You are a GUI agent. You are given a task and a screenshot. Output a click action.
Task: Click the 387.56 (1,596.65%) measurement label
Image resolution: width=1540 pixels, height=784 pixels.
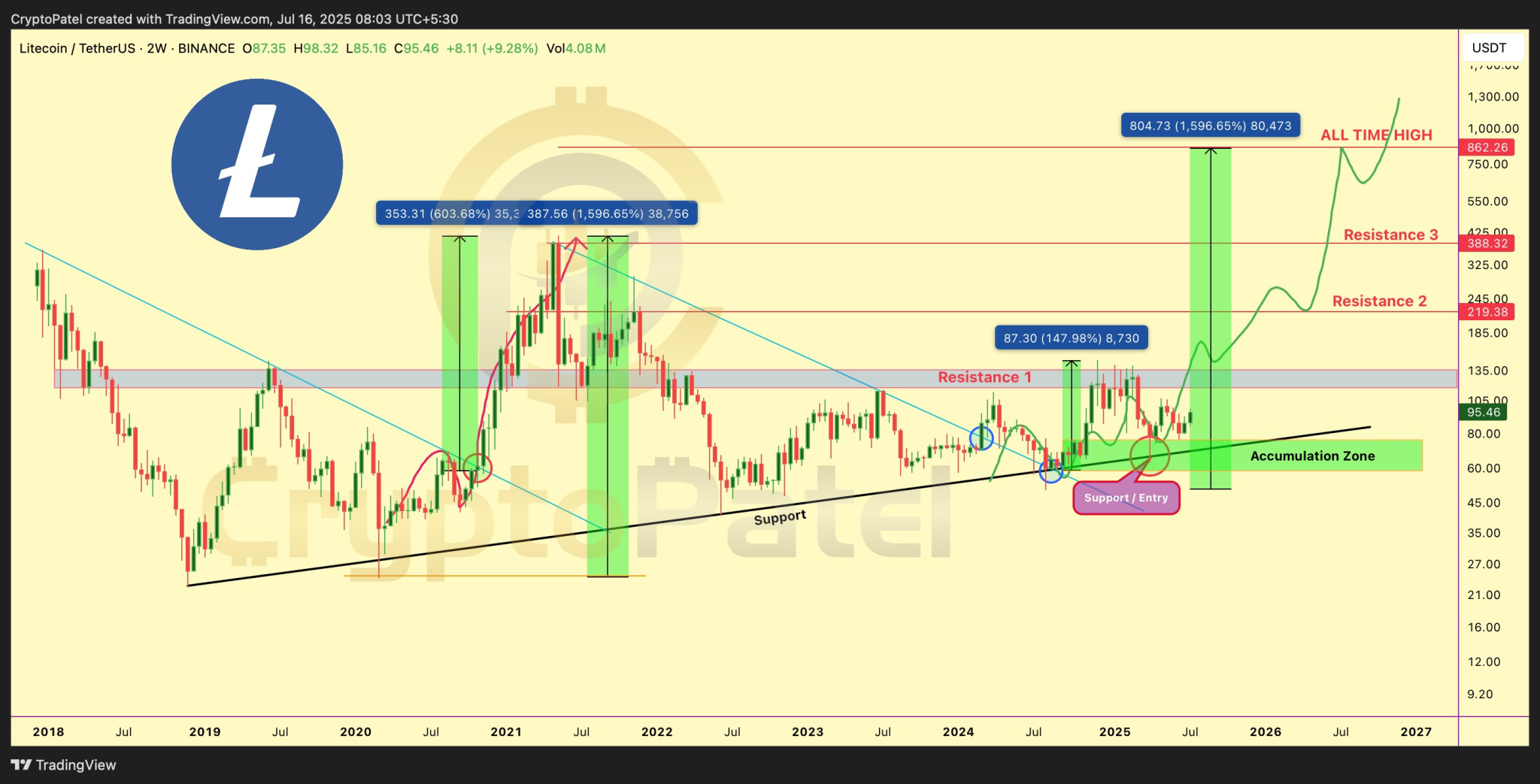coord(608,213)
